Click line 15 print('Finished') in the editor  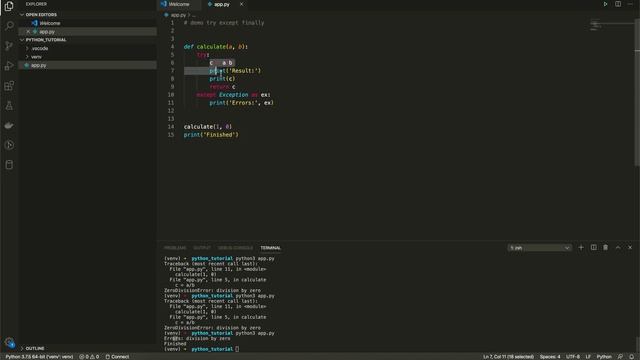[211, 135]
